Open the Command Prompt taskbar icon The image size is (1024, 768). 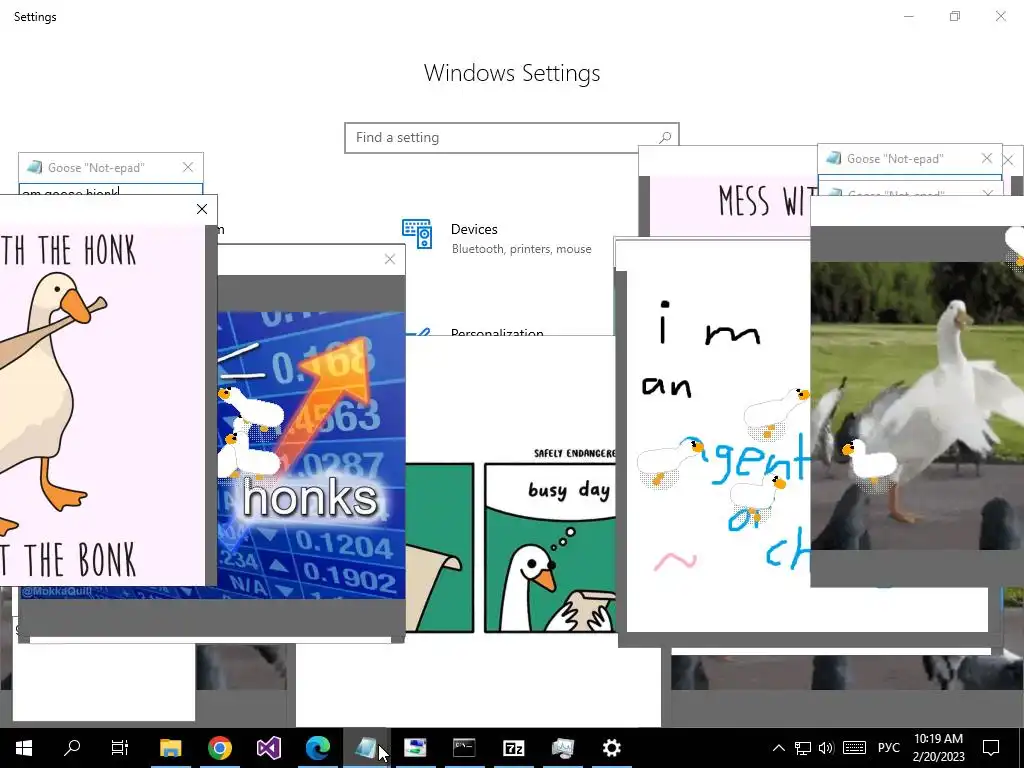coord(464,747)
